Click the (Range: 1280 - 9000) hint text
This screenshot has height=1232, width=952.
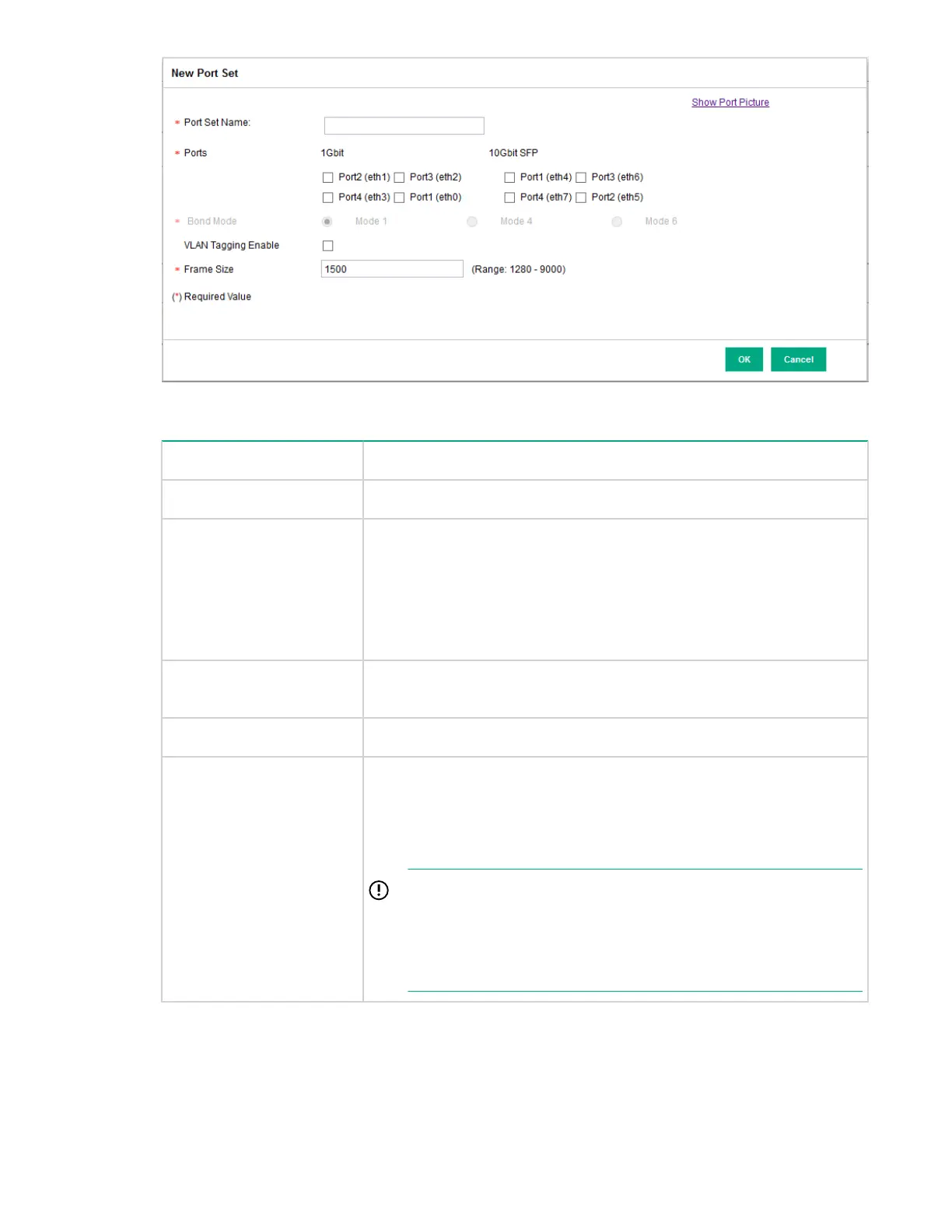click(x=519, y=270)
